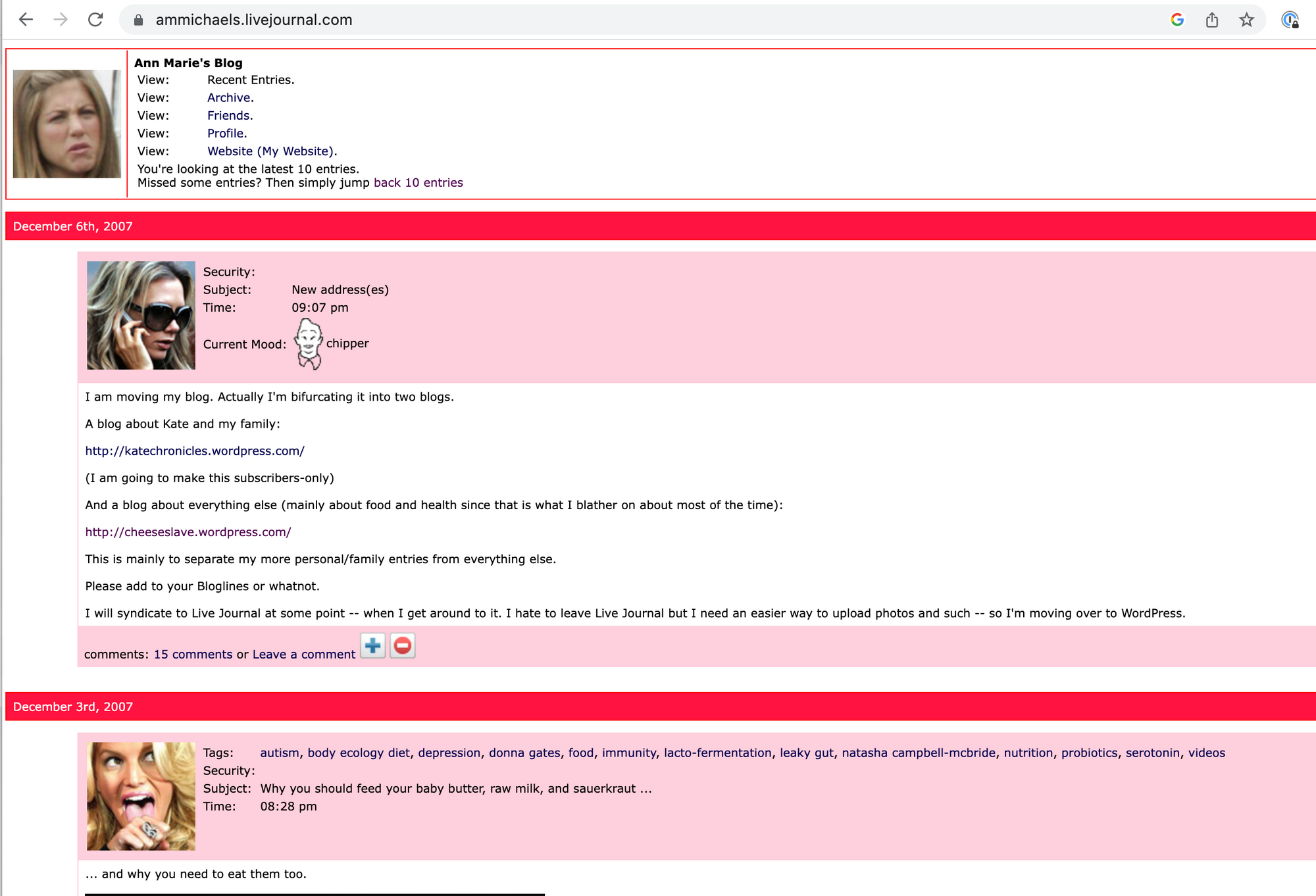Viewport: 1316px width, 896px height.
Task: Click the share page icon
Action: [1212, 20]
